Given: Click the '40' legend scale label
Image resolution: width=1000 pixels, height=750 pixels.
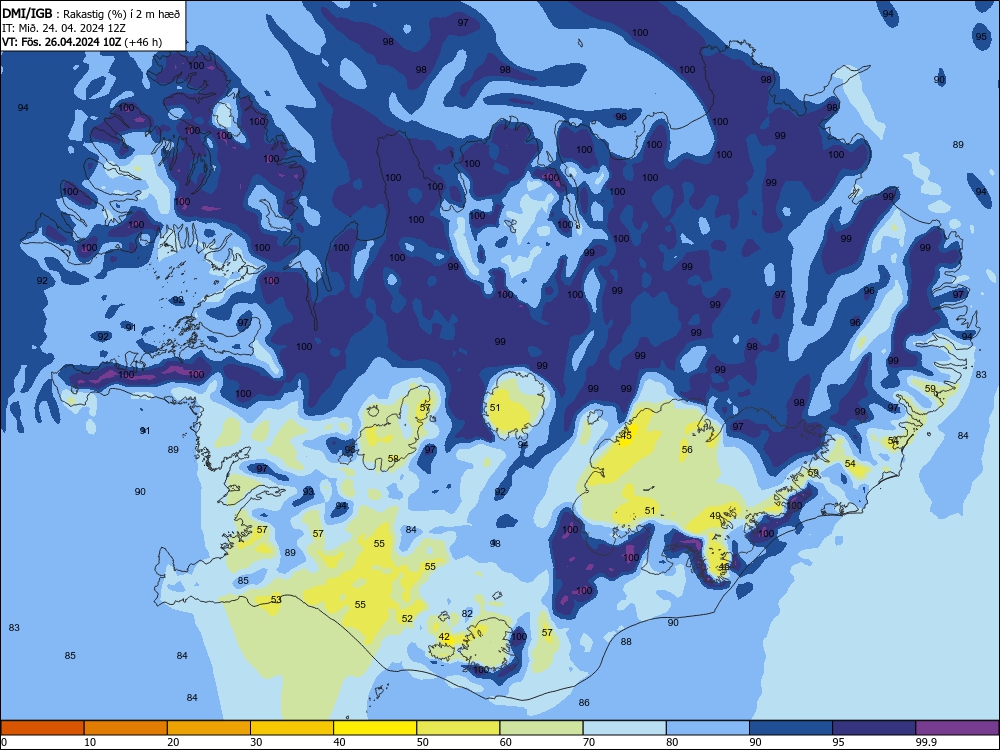Looking at the screenshot, I should [339, 742].
